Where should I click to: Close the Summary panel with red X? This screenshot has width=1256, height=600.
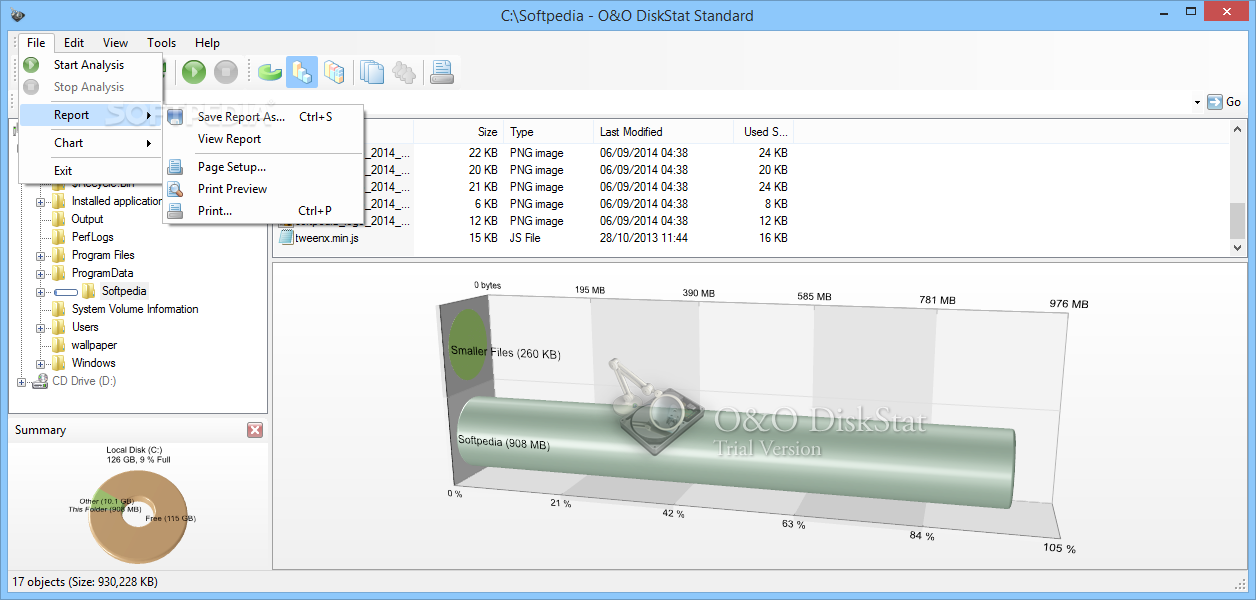pyautogui.click(x=255, y=430)
